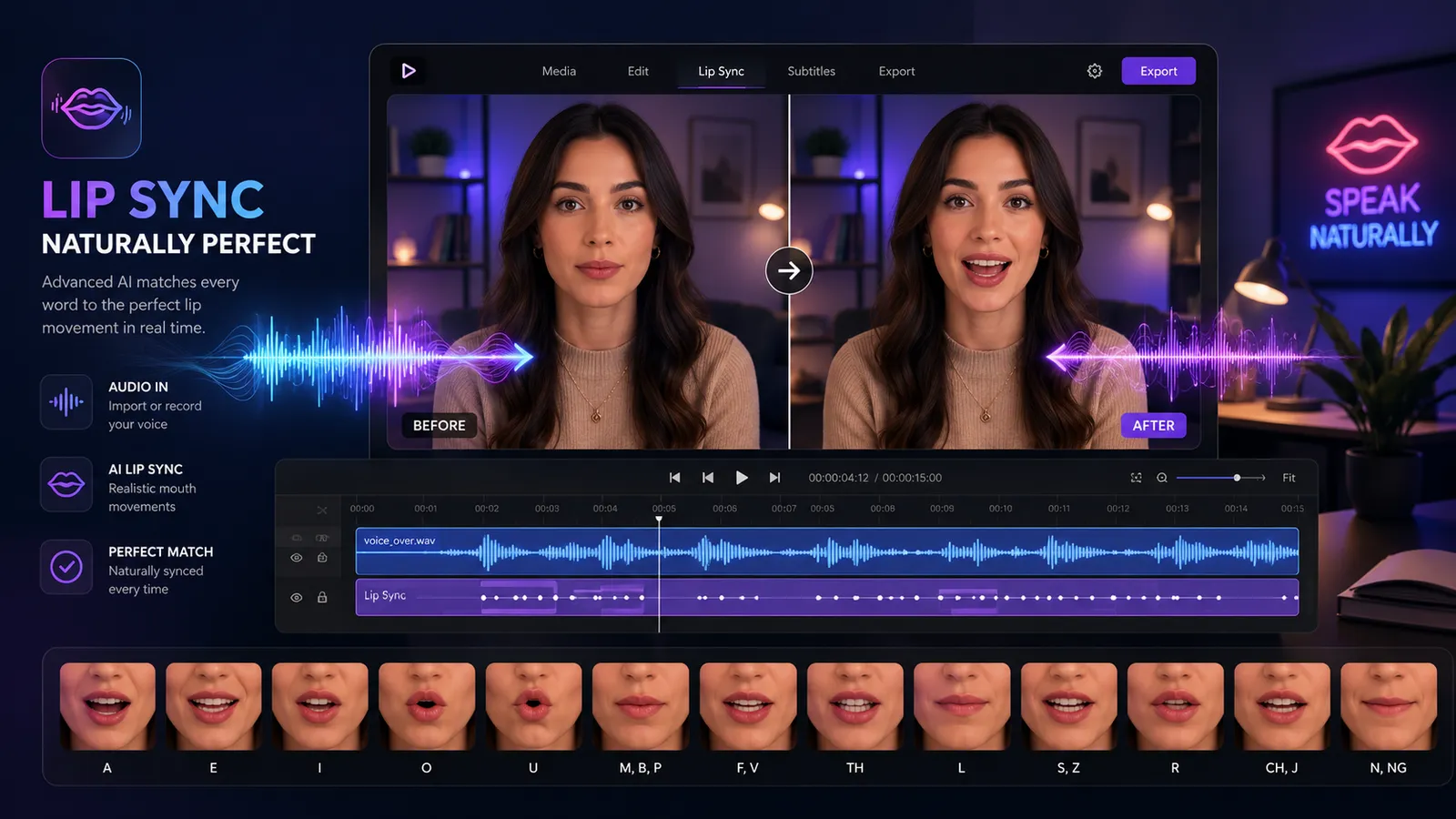Select the TH viseme thumbnail
This screenshot has height=819, width=1456.
point(855,706)
